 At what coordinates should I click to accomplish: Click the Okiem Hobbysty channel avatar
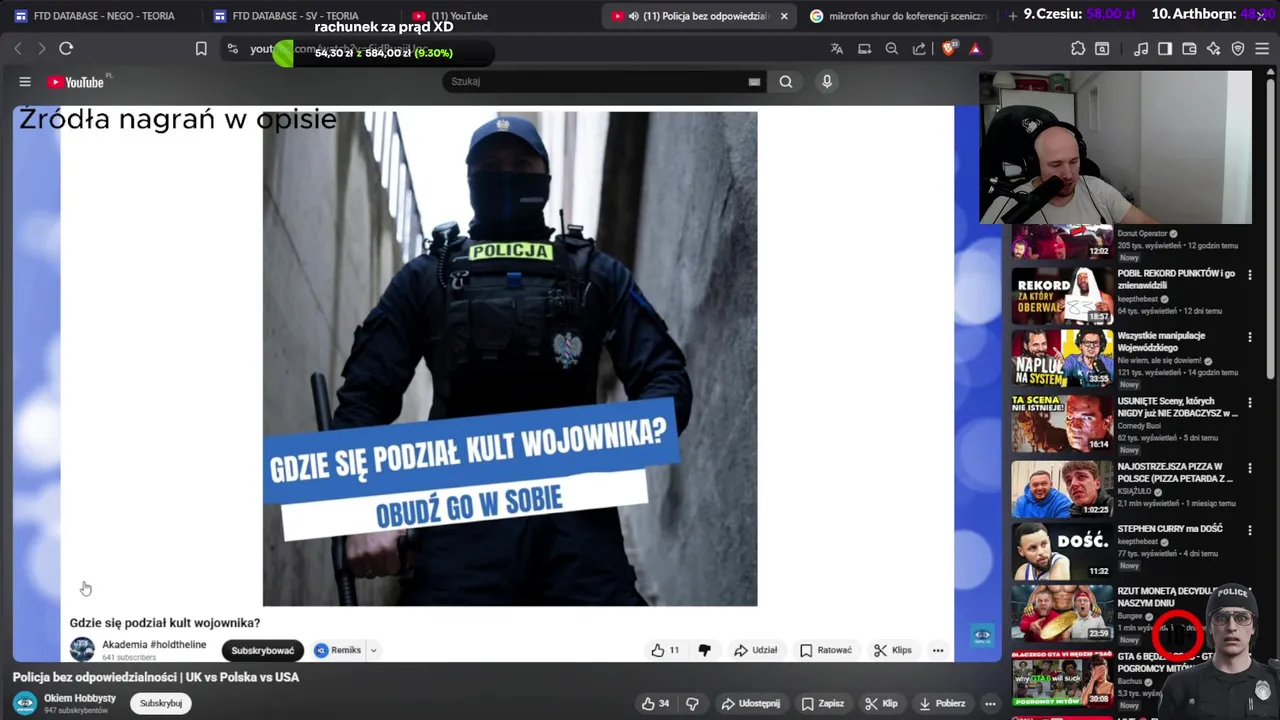(x=25, y=703)
